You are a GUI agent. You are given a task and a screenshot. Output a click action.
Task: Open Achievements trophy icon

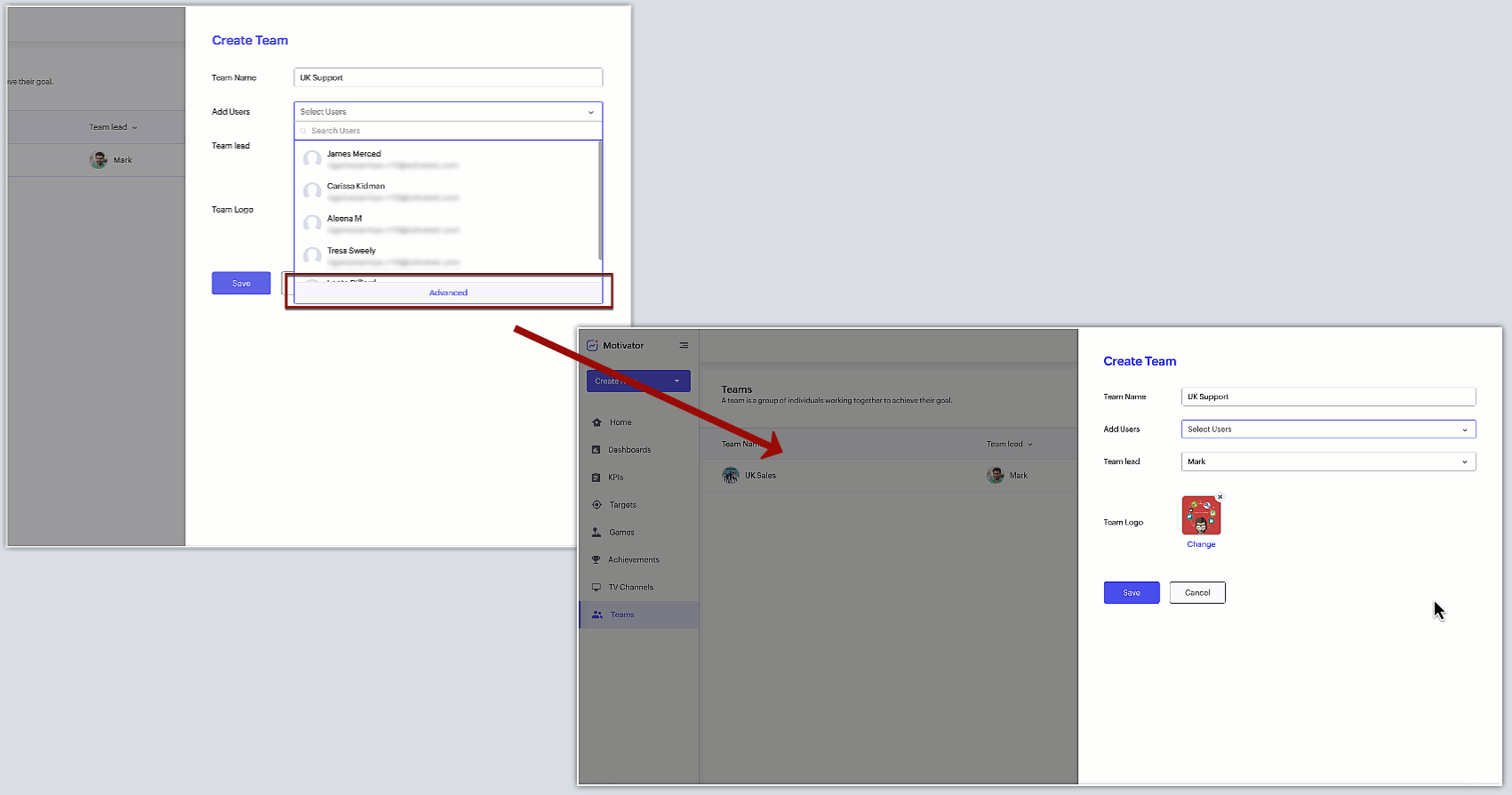(x=596, y=560)
